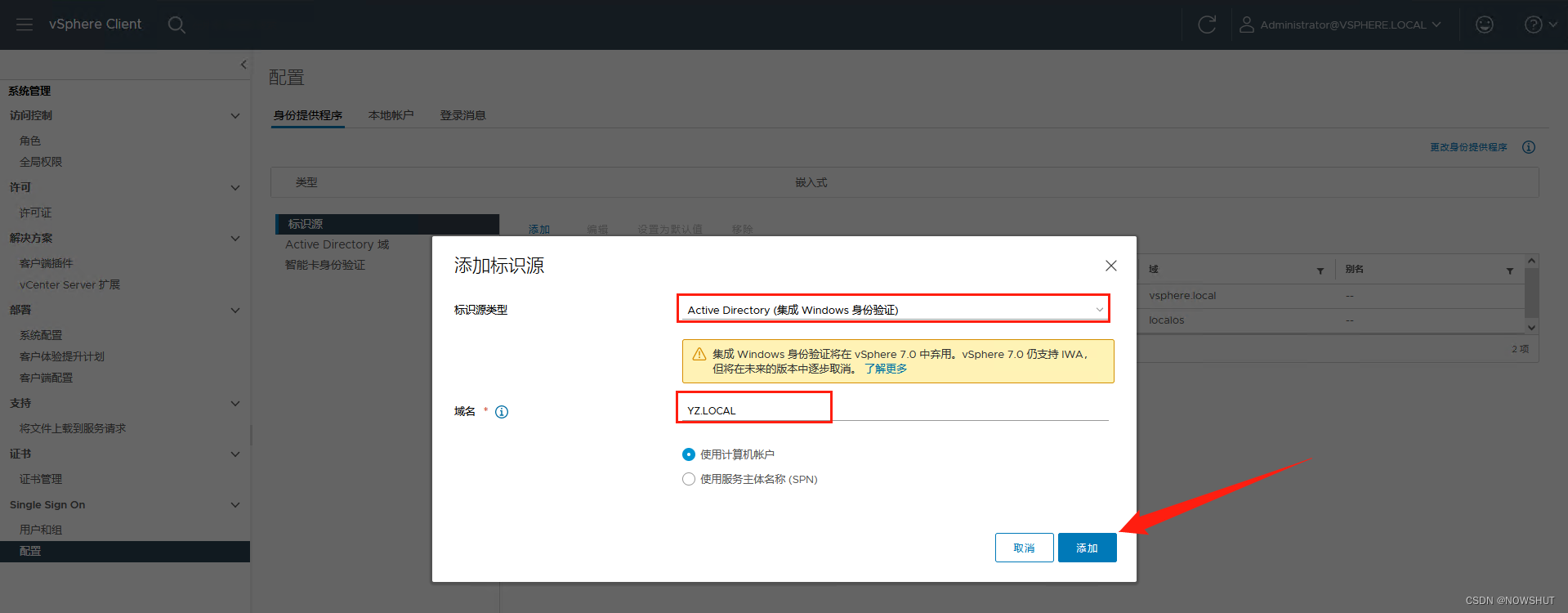Click the user avatar icon
This screenshot has width=1568, height=613.
(1247, 25)
